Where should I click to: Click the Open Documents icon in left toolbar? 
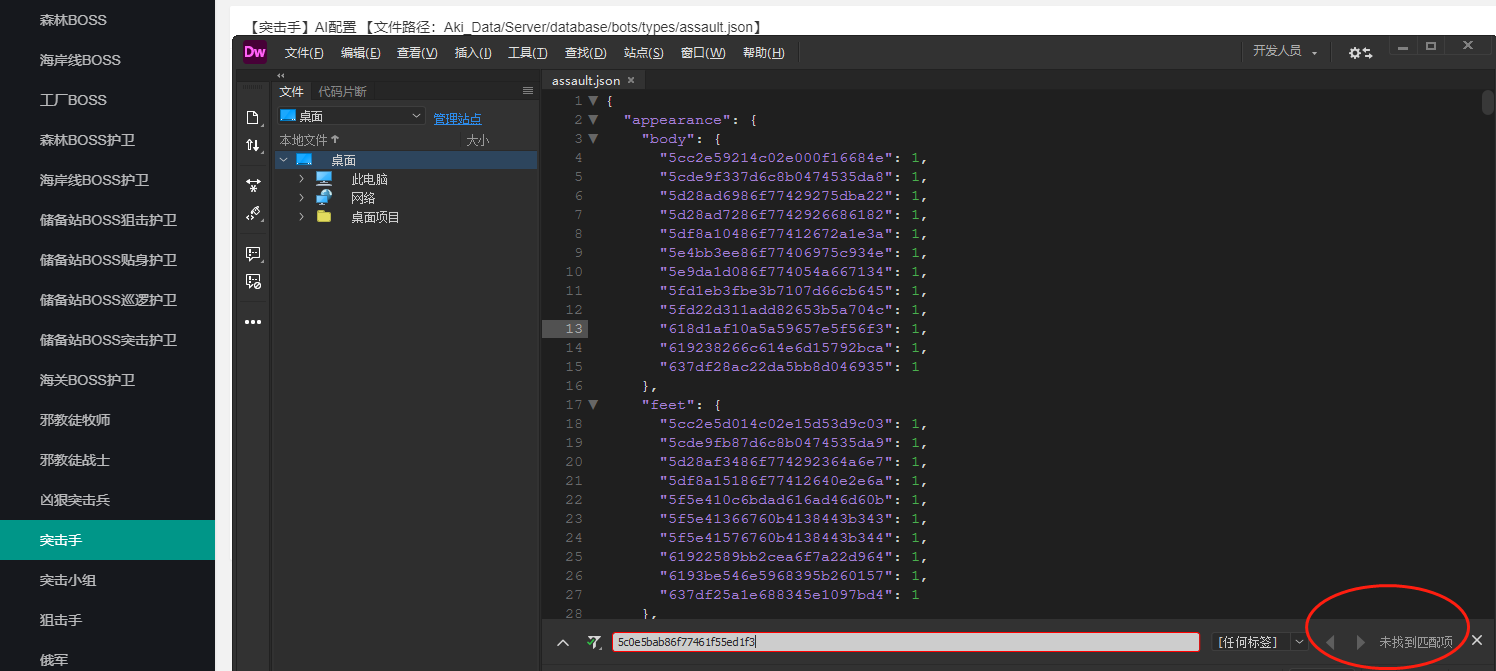(253, 118)
